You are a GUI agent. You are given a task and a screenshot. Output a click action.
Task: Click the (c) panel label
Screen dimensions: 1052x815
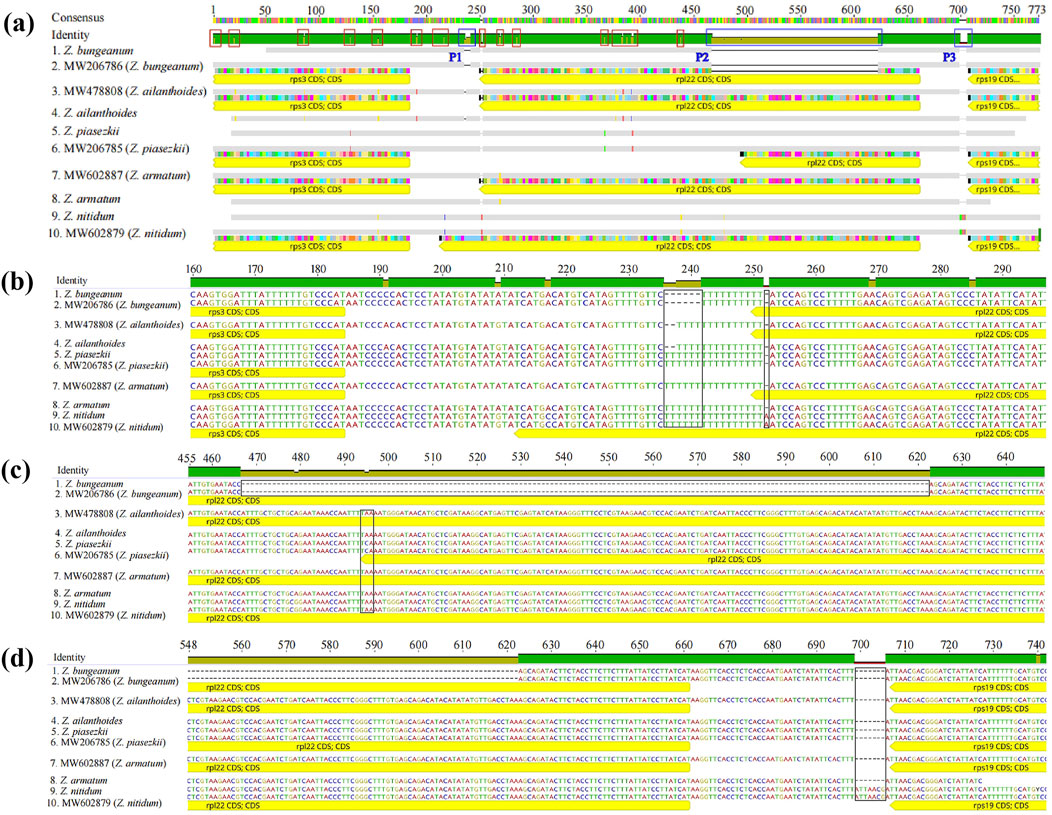pyautogui.click(x=17, y=470)
